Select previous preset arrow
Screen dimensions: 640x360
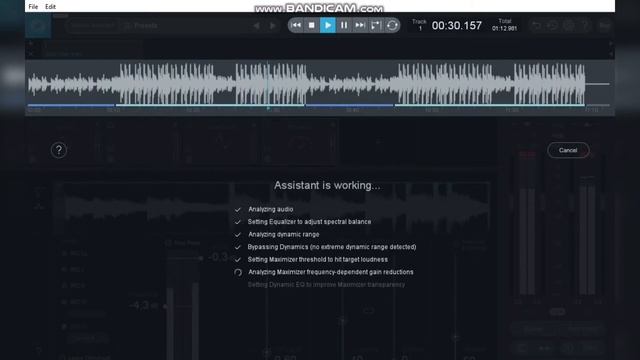(256, 26)
